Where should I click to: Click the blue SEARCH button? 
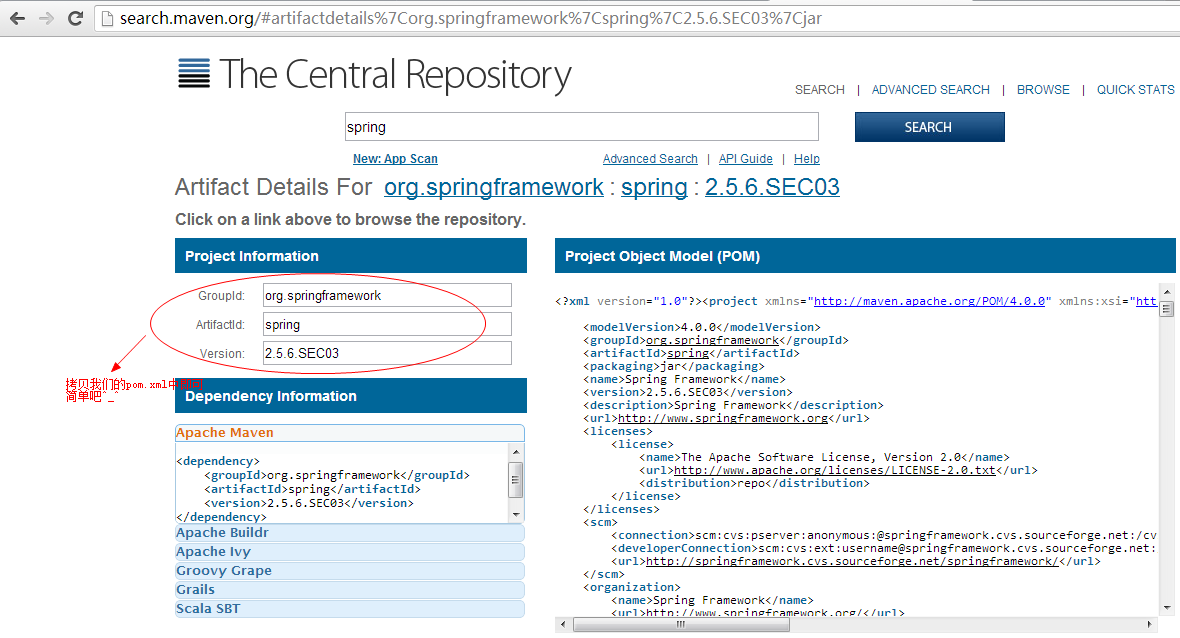tap(929, 127)
